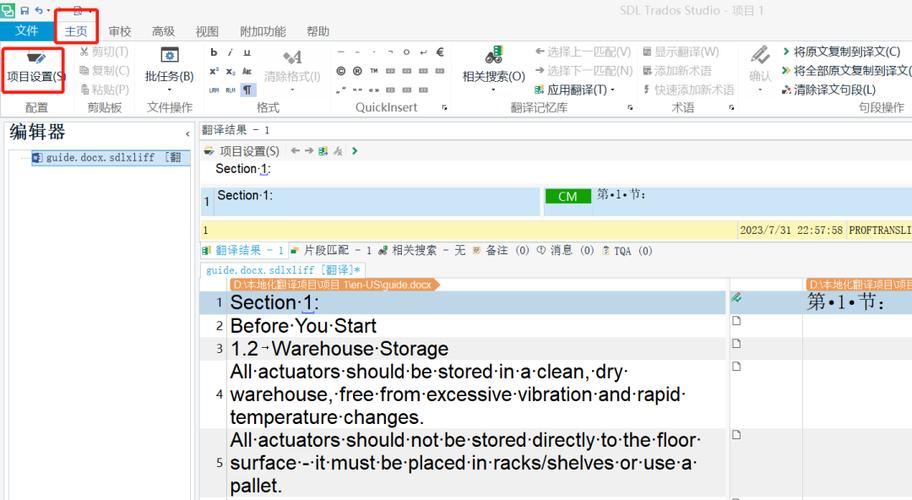Switch to the TQA (0) tab
Viewport: 912px width, 500px height.
click(627, 251)
